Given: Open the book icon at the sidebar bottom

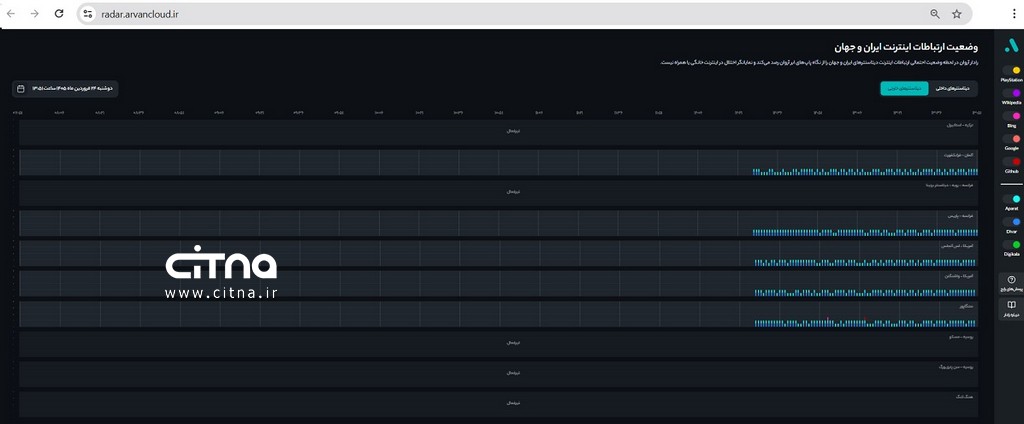Looking at the screenshot, I should tap(1011, 305).
